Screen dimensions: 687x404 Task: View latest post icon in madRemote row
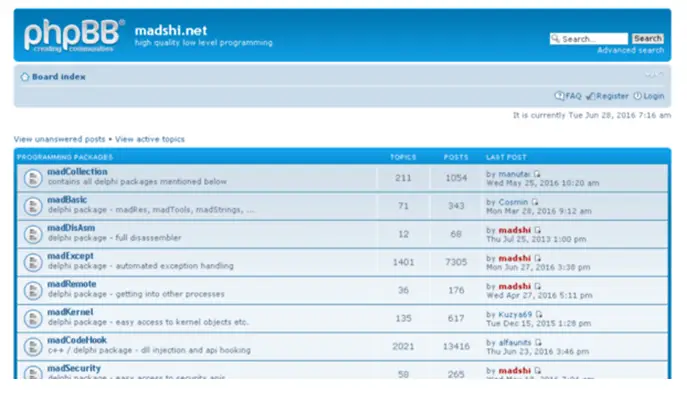[x=538, y=286]
